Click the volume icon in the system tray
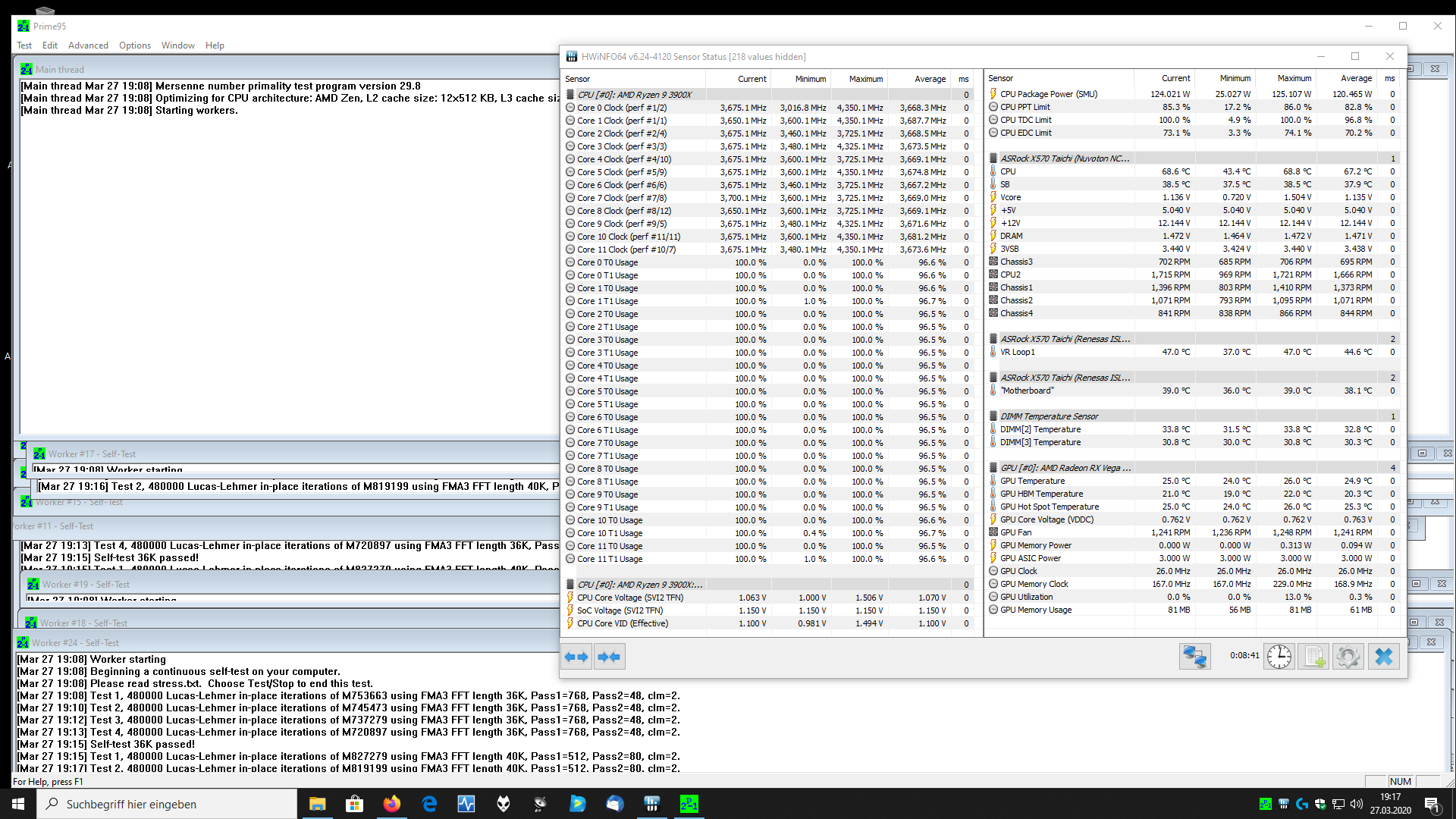This screenshot has width=1456, height=819. (x=1357, y=804)
